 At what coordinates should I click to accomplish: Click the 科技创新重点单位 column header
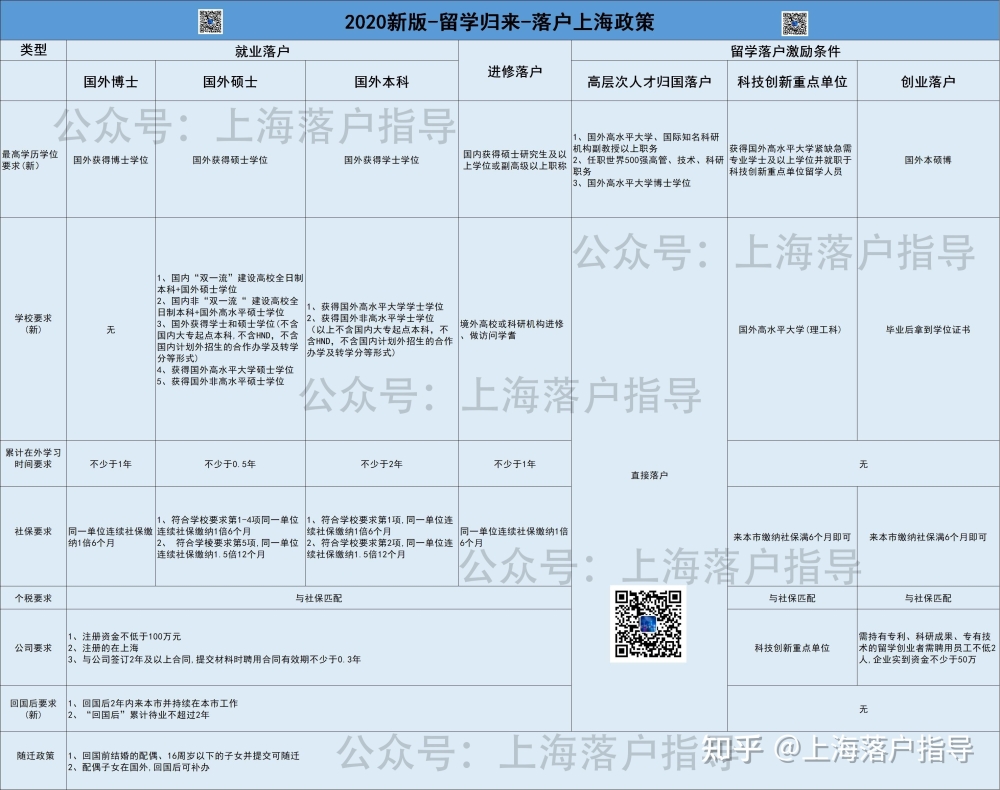pos(792,81)
